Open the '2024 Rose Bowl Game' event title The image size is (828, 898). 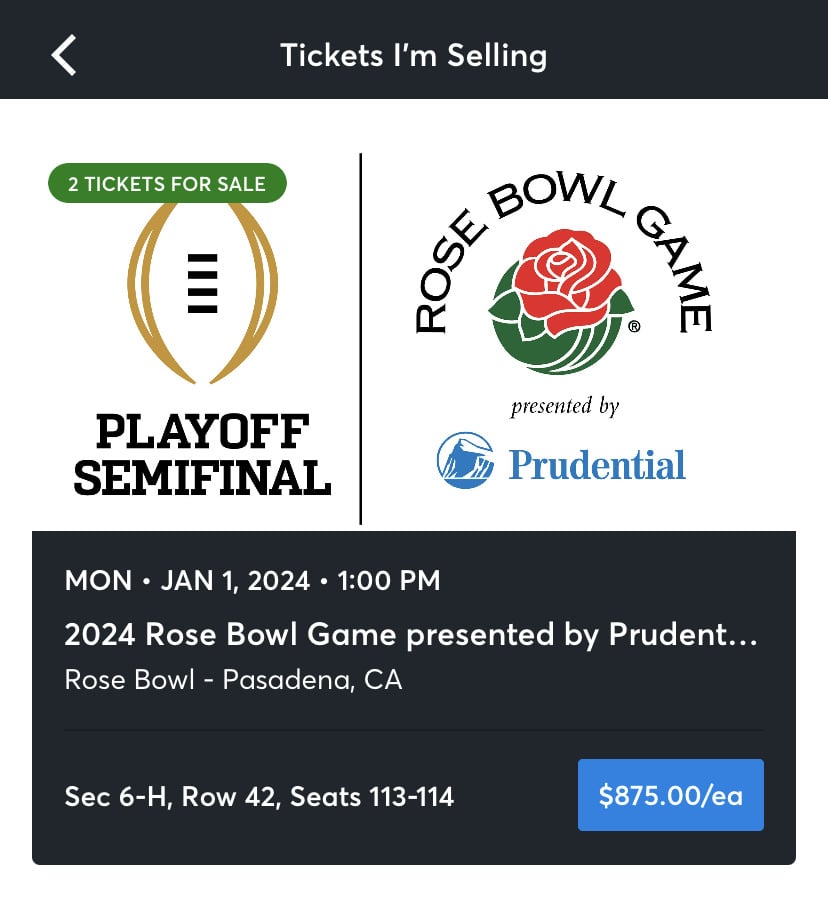411,634
